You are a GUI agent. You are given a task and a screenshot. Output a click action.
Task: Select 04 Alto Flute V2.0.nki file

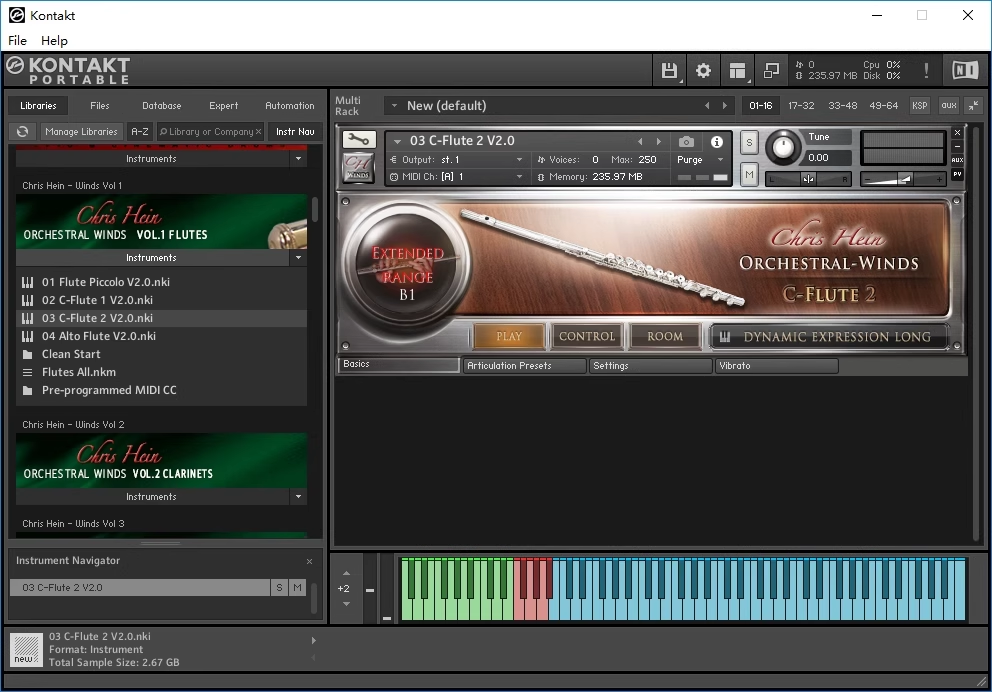coord(99,336)
